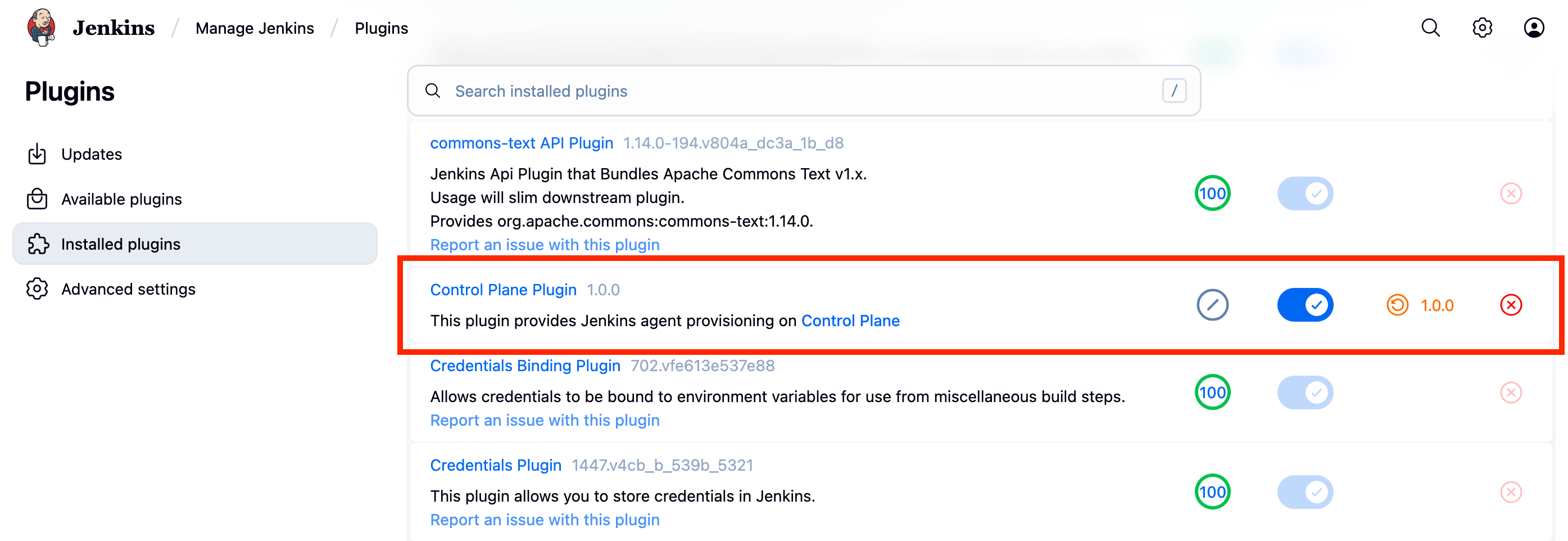Open the search magnifier in header

[1430, 28]
